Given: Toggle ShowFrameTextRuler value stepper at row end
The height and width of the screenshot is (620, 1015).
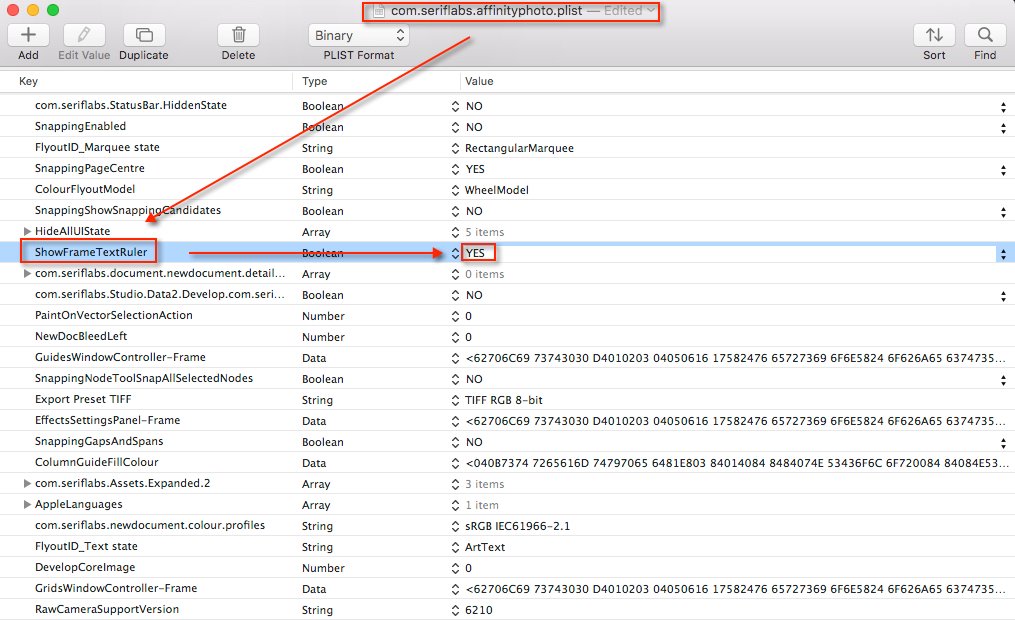Looking at the screenshot, I should point(1002,254).
